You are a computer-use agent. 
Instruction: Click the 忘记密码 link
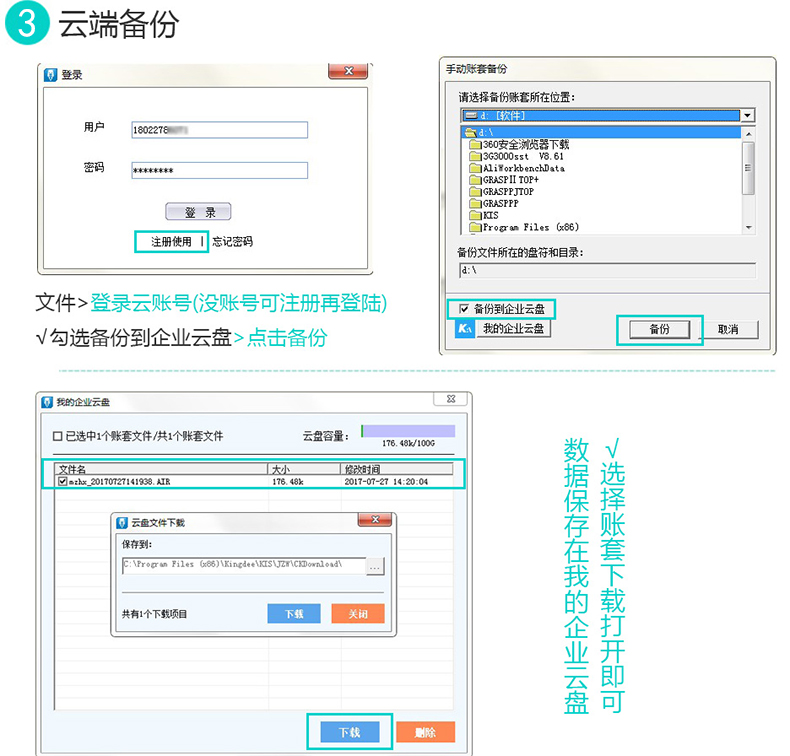coord(232,242)
